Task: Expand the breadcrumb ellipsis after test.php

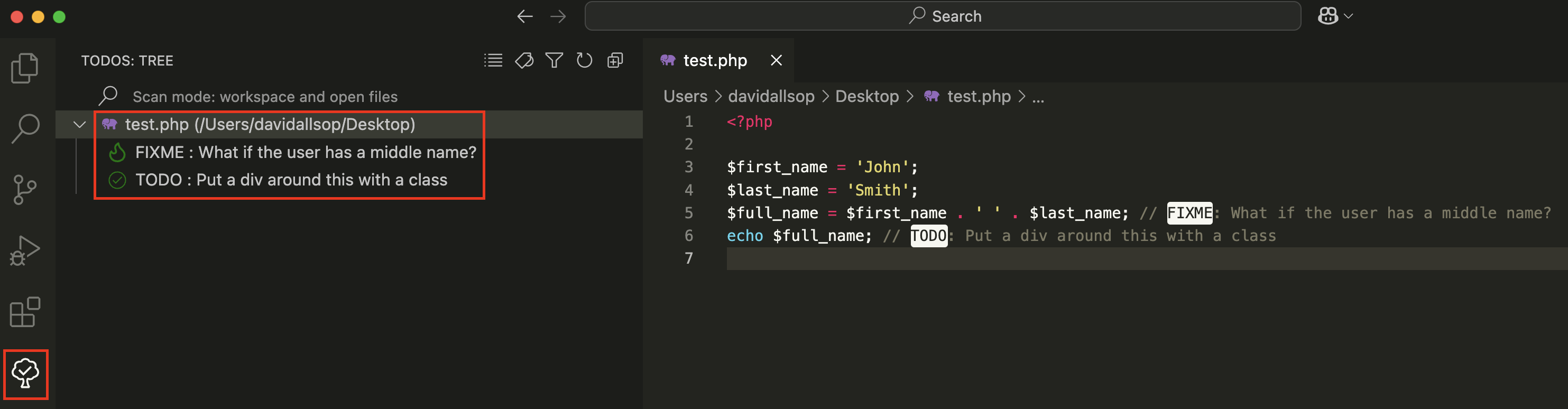Action: pos(1038,97)
